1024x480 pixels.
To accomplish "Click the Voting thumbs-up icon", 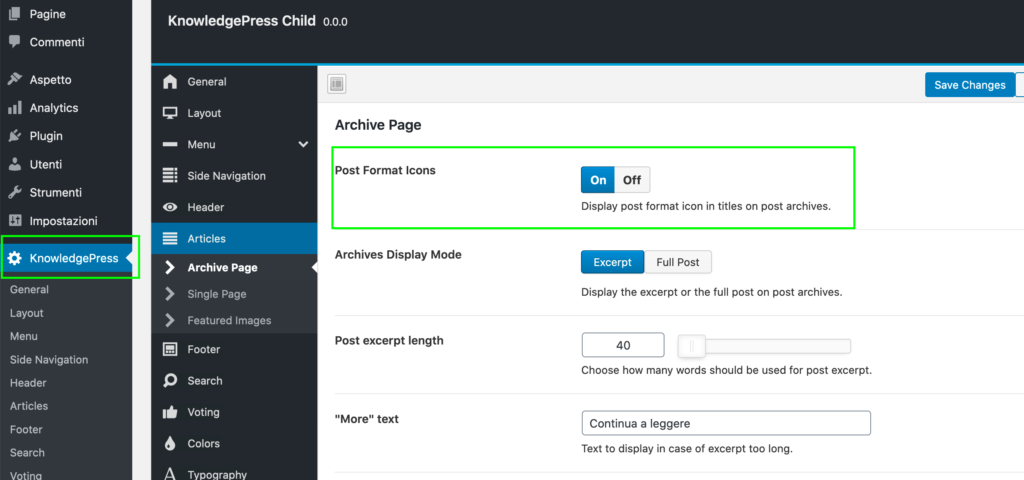I will pyautogui.click(x=170, y=412).
